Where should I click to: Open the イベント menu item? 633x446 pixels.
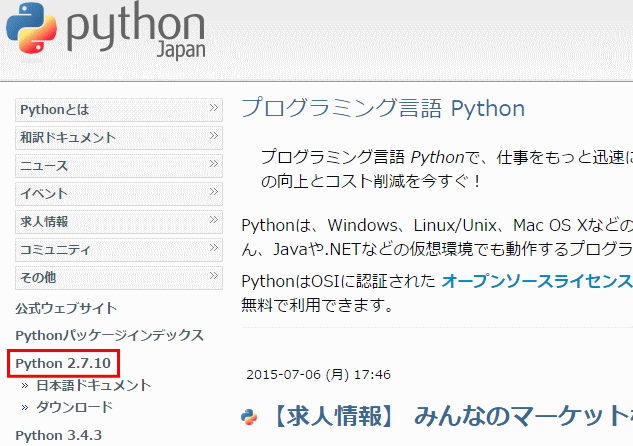pyautogui.click(x=119, y=194)
